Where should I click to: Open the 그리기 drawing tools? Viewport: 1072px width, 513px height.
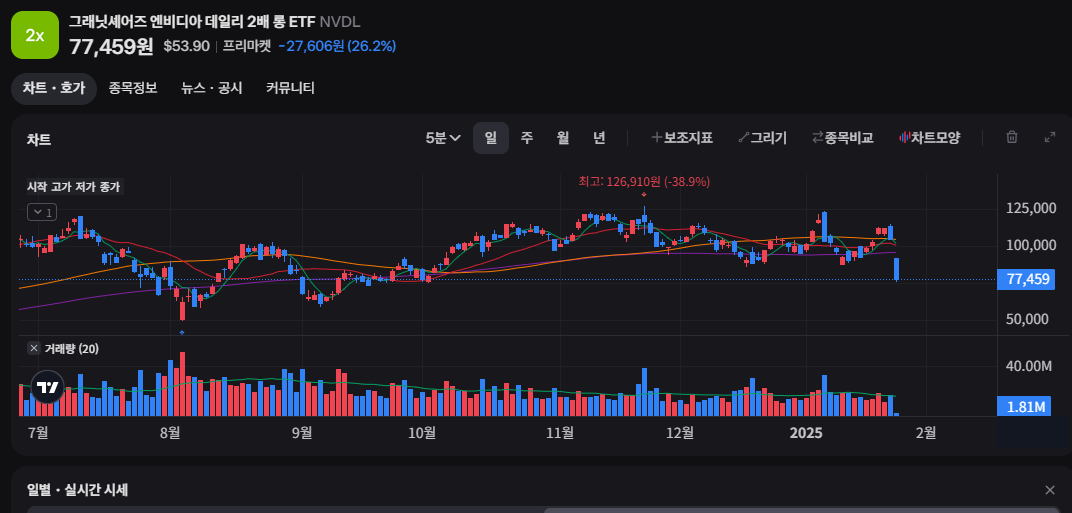pyautogui.click(x=762, y=137)
